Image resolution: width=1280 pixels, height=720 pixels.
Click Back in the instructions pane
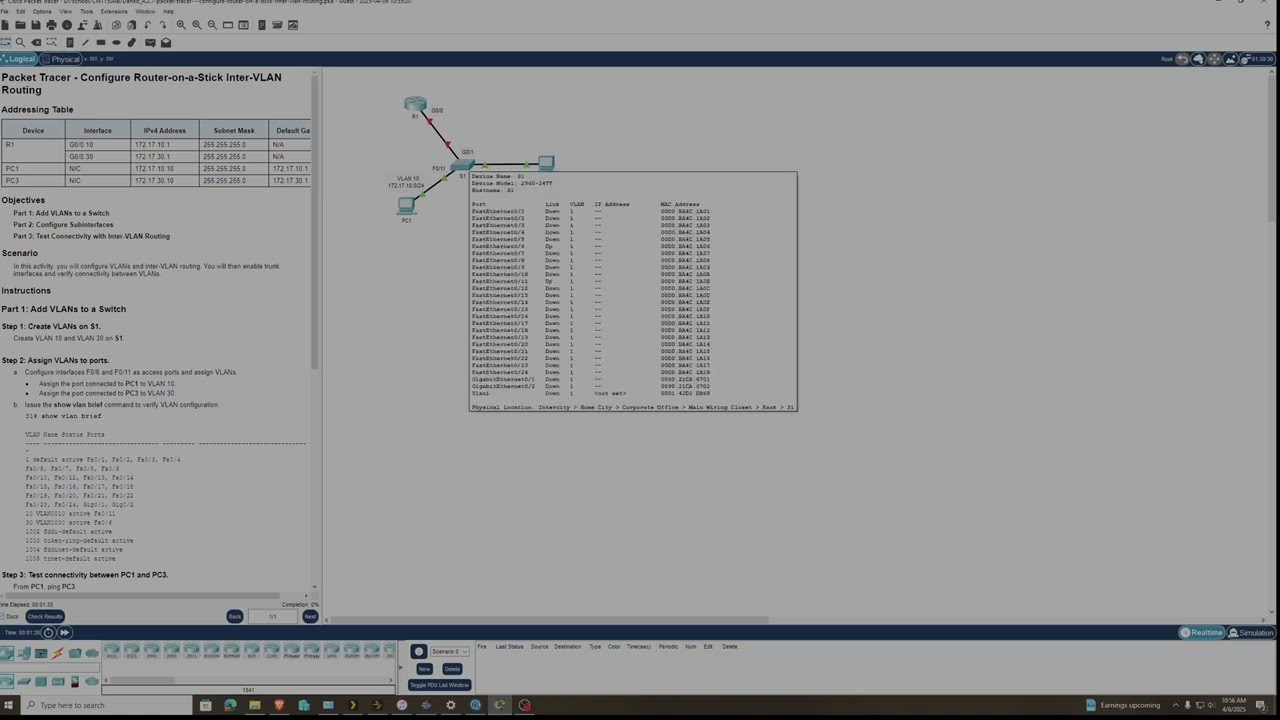(x=235, y=616)
